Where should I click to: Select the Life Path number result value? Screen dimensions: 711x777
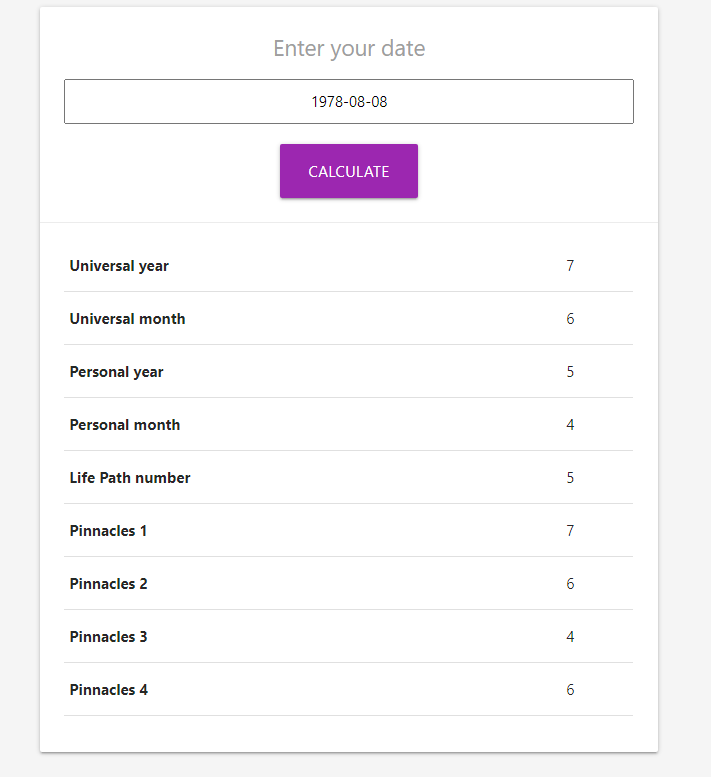[570, 478]
